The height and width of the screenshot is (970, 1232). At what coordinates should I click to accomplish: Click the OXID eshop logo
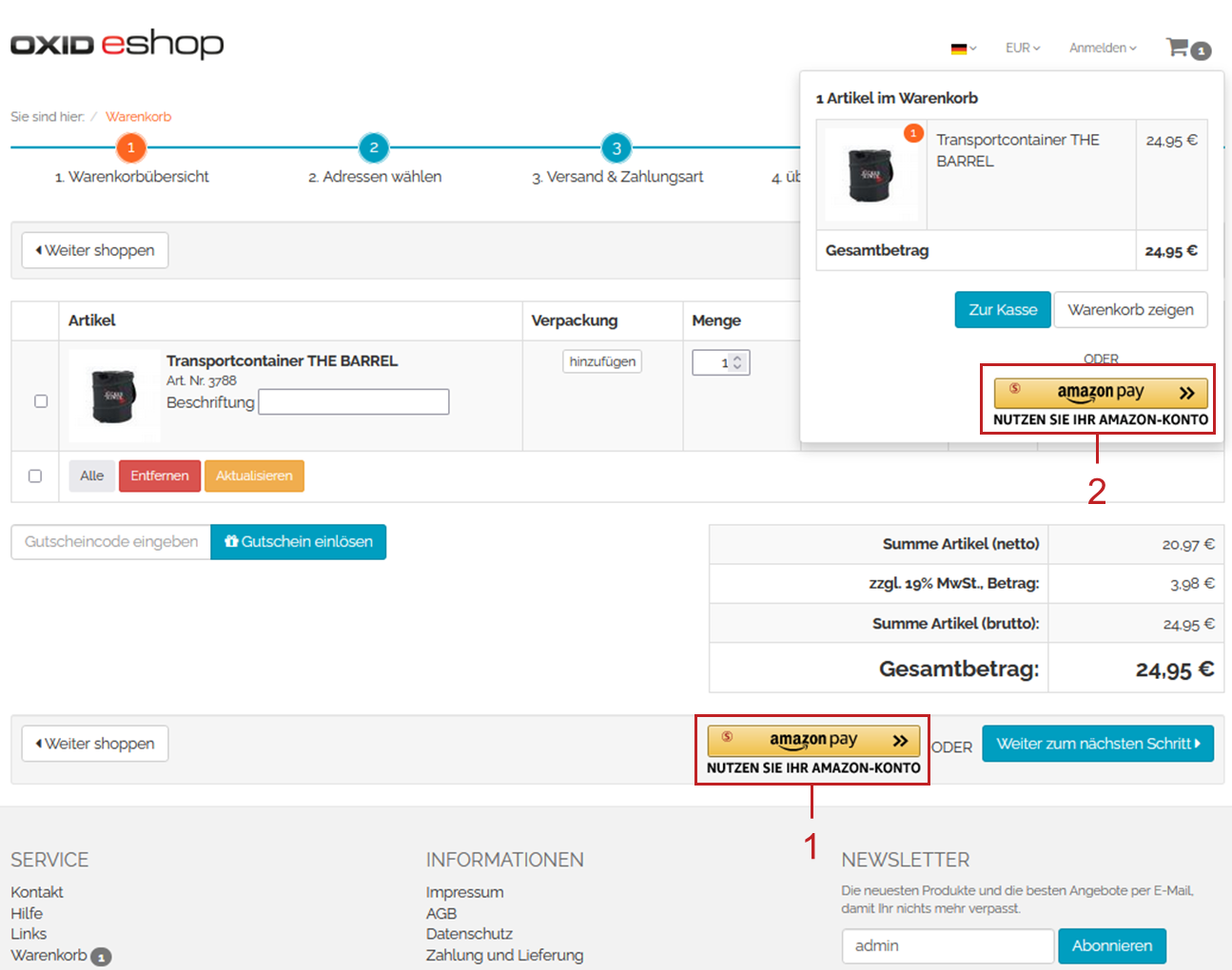pos(117,44)
